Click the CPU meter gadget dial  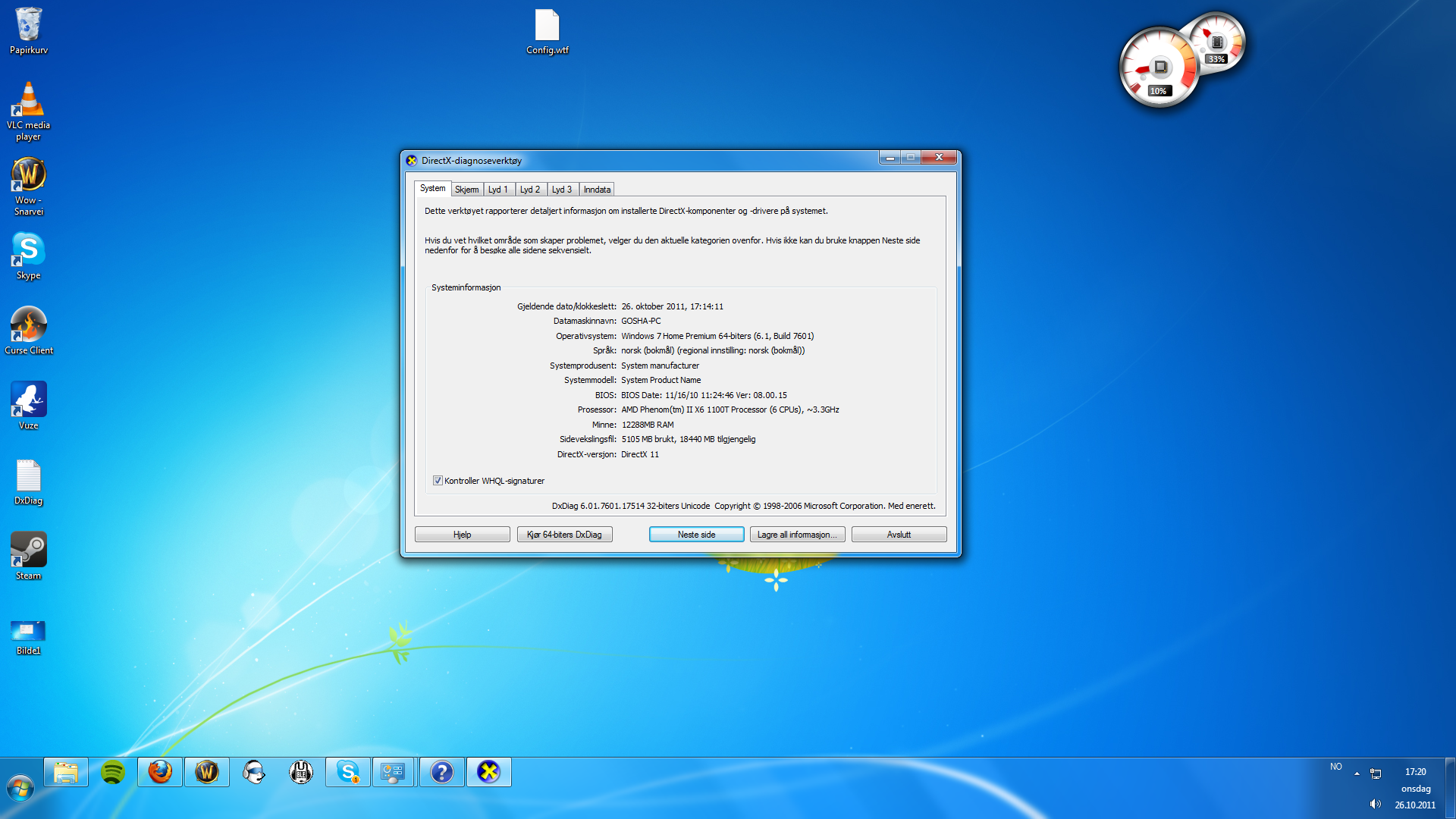pyautogui.click(x=1159, y=68)
